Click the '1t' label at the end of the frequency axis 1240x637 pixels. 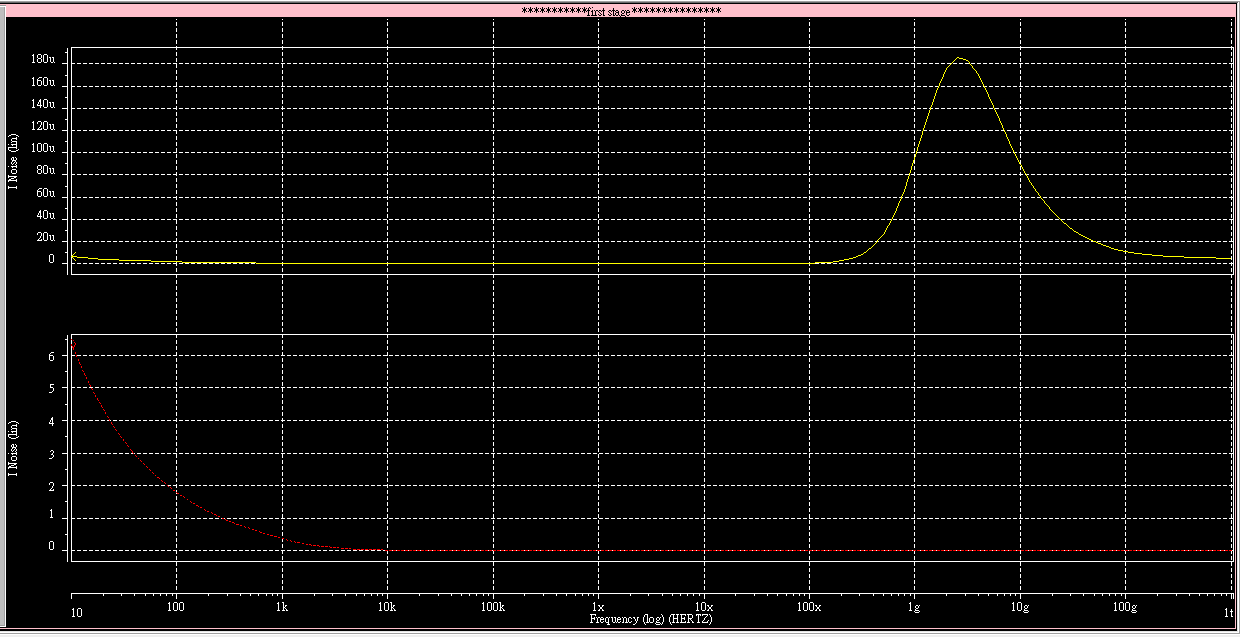(1230, 607)
